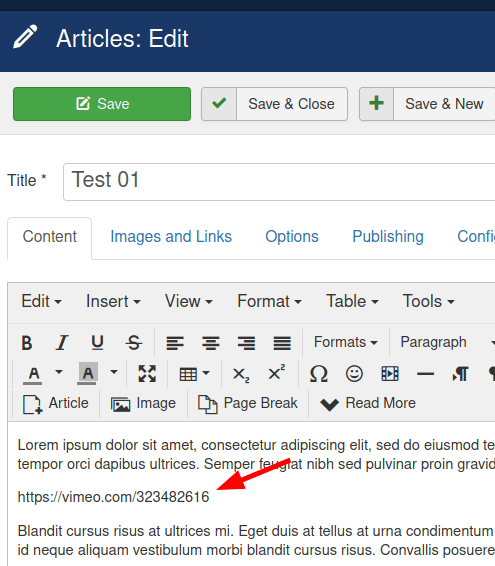The width and height of the screenshot is (495, 566).
Task: Click the Image insert button
Action: (143, 404)
